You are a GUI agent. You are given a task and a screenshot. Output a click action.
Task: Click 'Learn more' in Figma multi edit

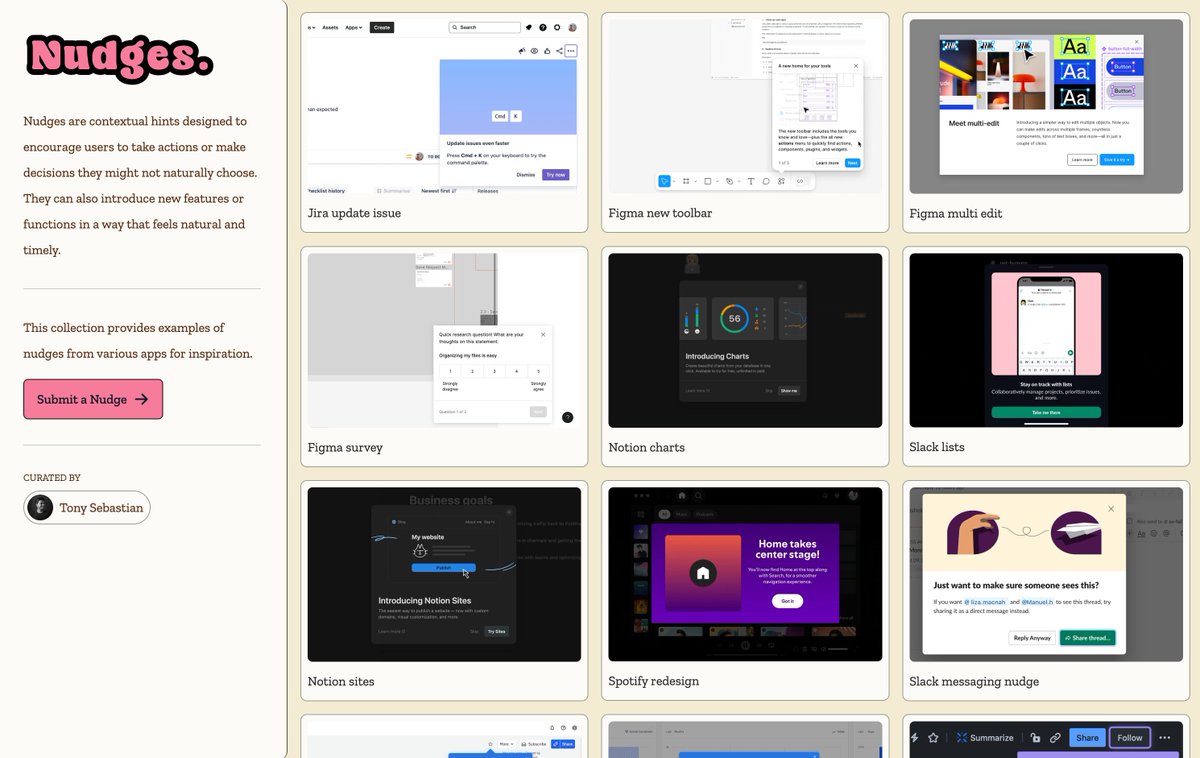click(1081, 159)
